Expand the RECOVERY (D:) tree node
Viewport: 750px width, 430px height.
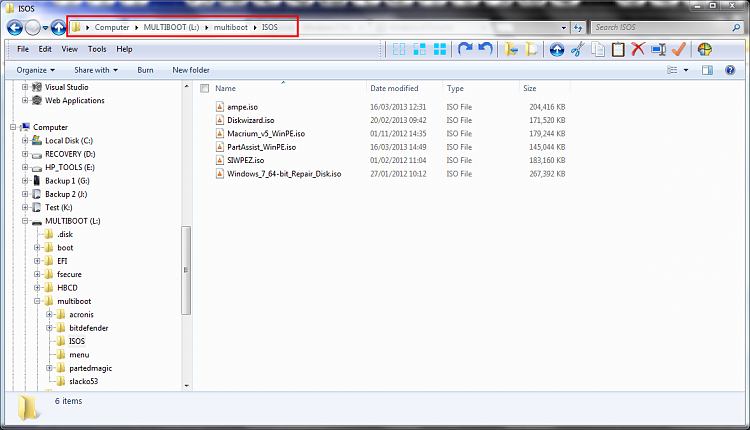[x=25, y=154]
